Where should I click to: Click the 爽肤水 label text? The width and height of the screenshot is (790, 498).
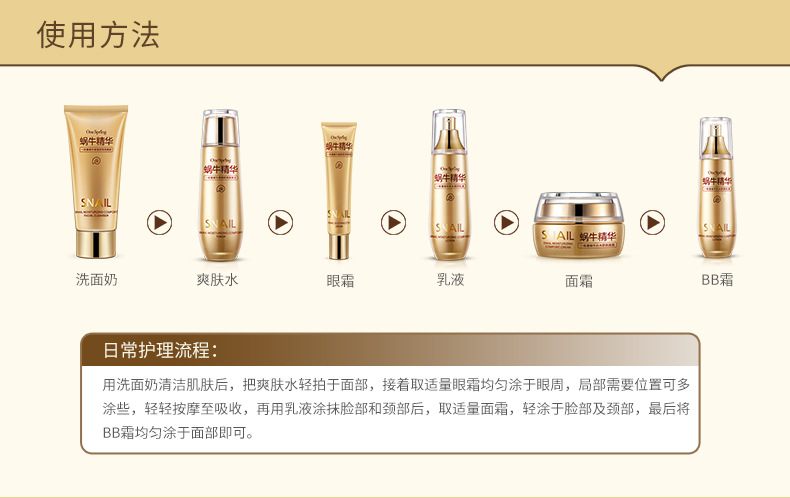click(x=217, y=279)
